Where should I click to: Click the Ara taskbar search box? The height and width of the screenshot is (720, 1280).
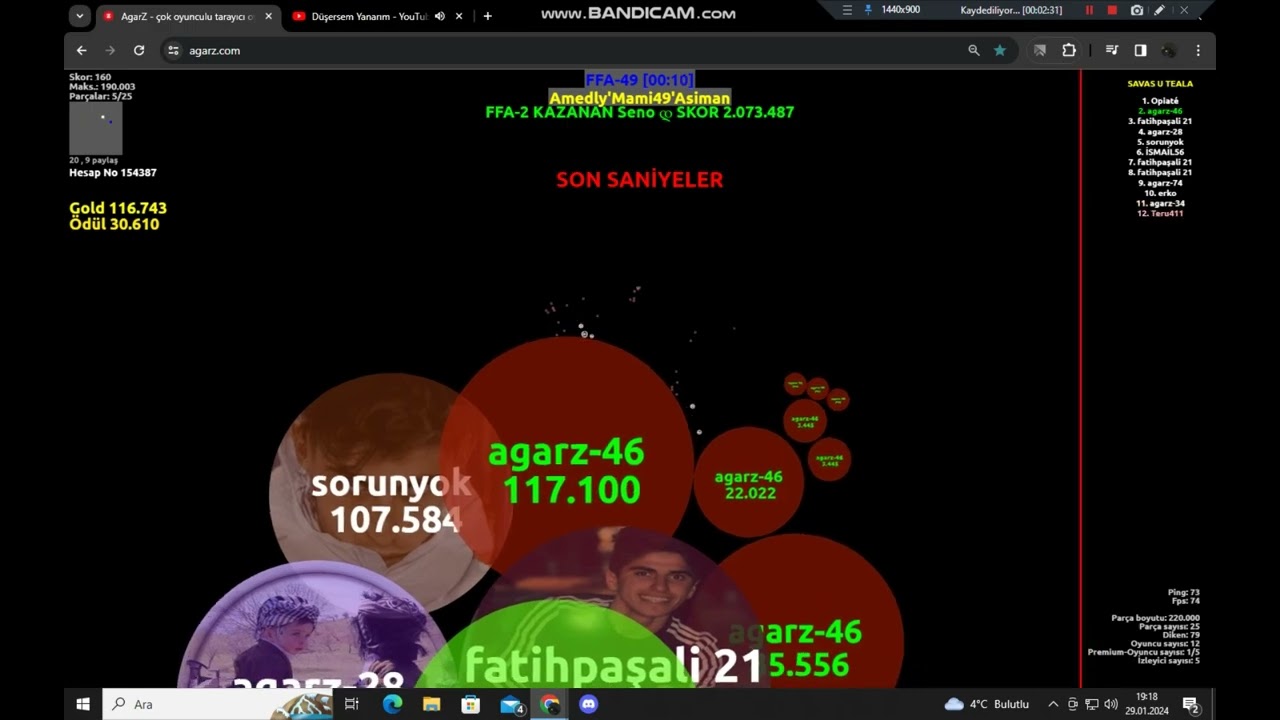[x=218, y=704]
